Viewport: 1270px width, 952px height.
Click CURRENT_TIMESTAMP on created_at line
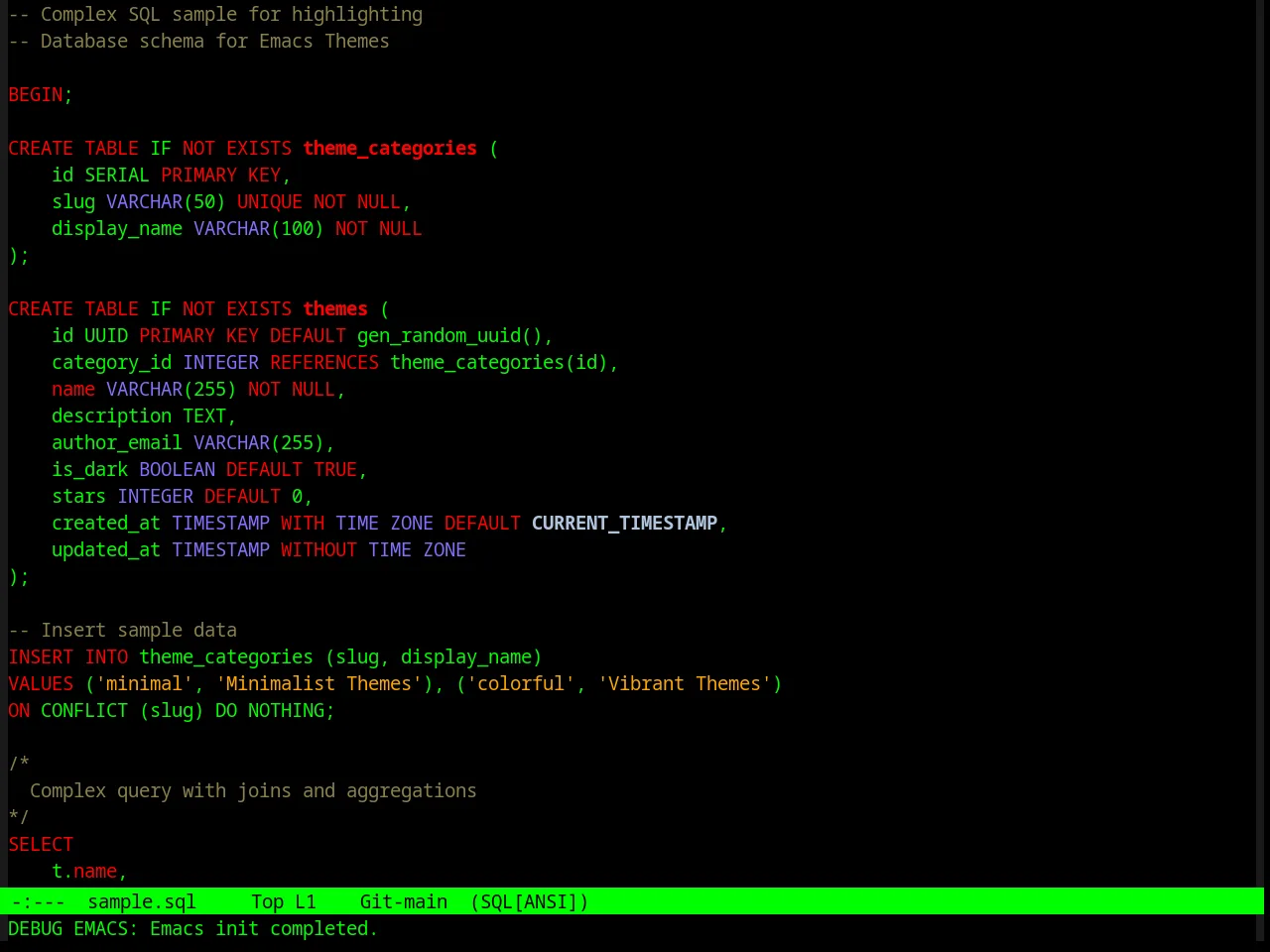coord(624,523)
